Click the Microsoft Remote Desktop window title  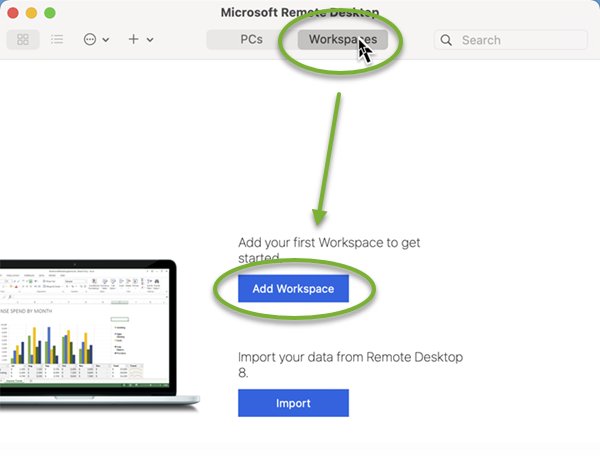[300, 13]
